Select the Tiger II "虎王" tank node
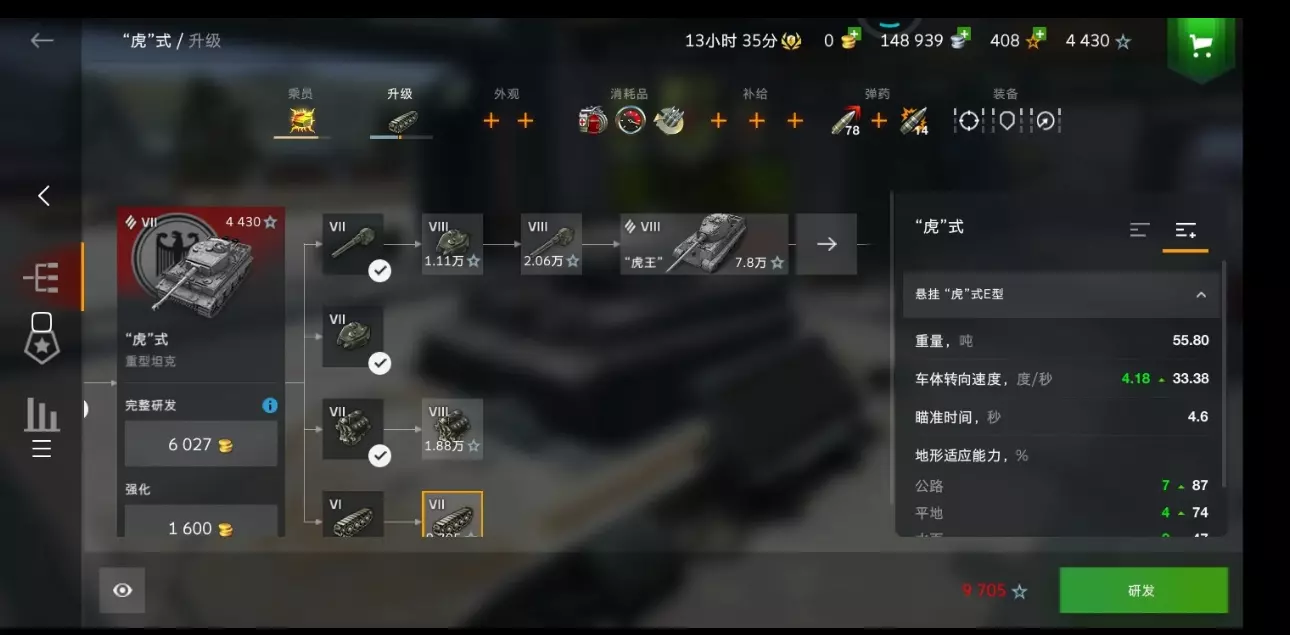 point(704,243)
